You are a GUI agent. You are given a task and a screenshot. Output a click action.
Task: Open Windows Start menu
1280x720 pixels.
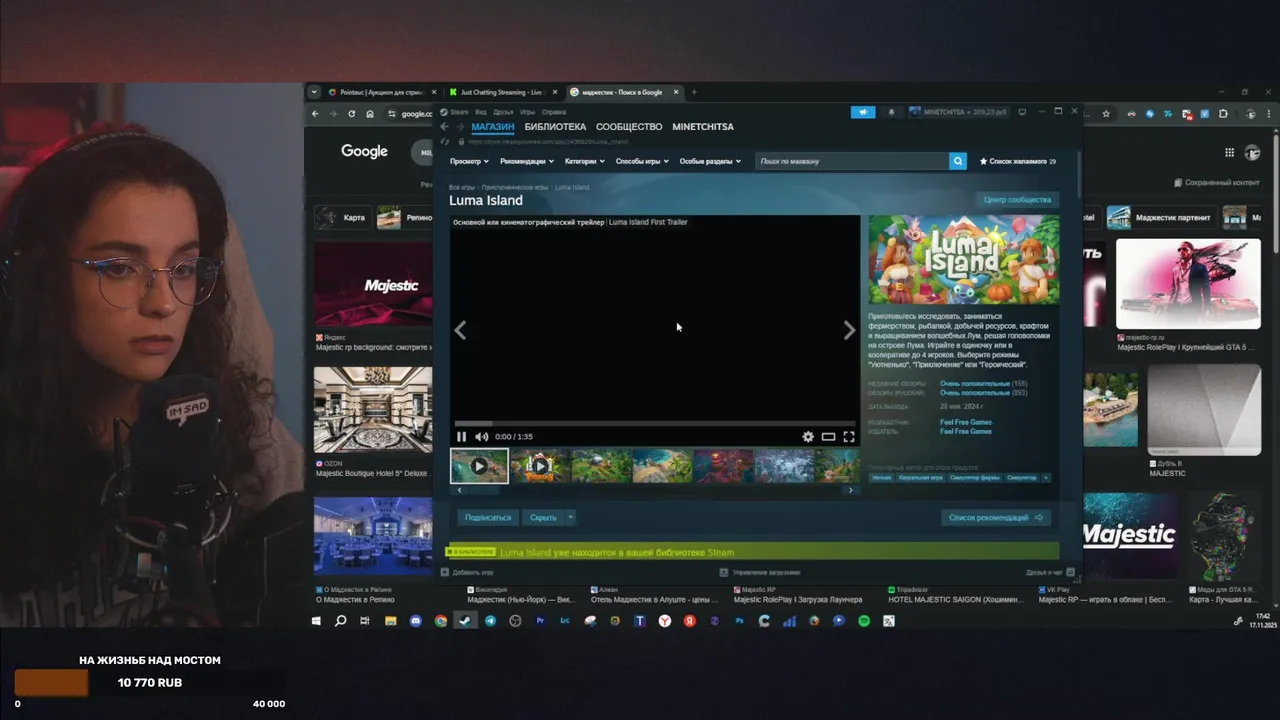pyautogui.click(x=316, y=621)
